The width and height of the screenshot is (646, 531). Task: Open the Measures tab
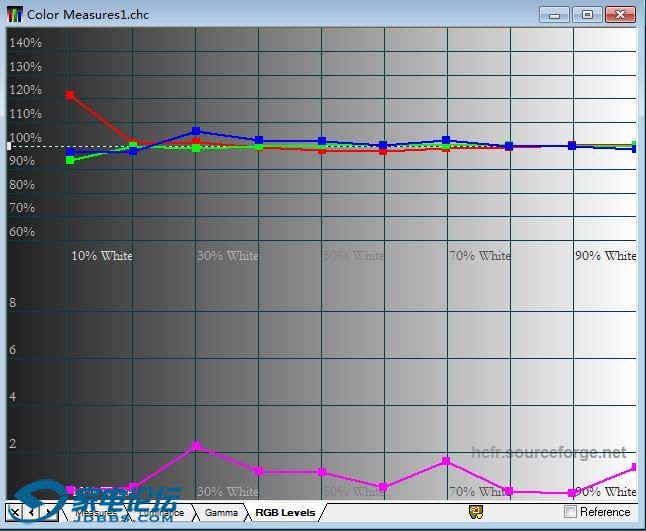pos(95,512)
